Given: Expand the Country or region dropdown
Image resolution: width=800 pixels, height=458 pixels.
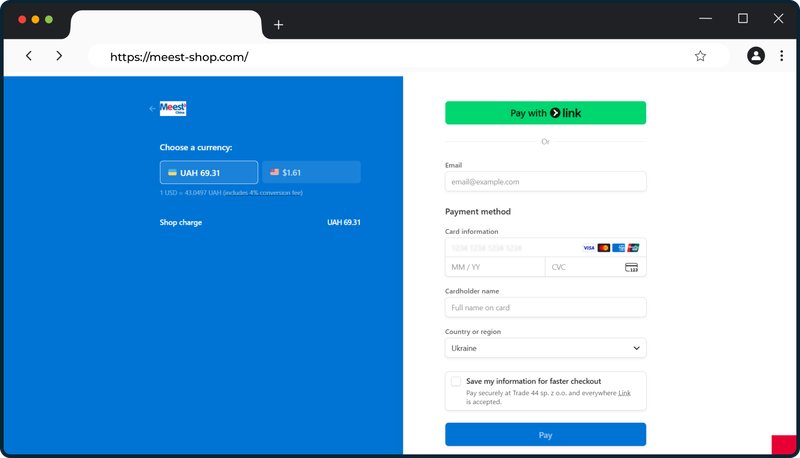Looking at the screenshot, I should tap(545, 348).
